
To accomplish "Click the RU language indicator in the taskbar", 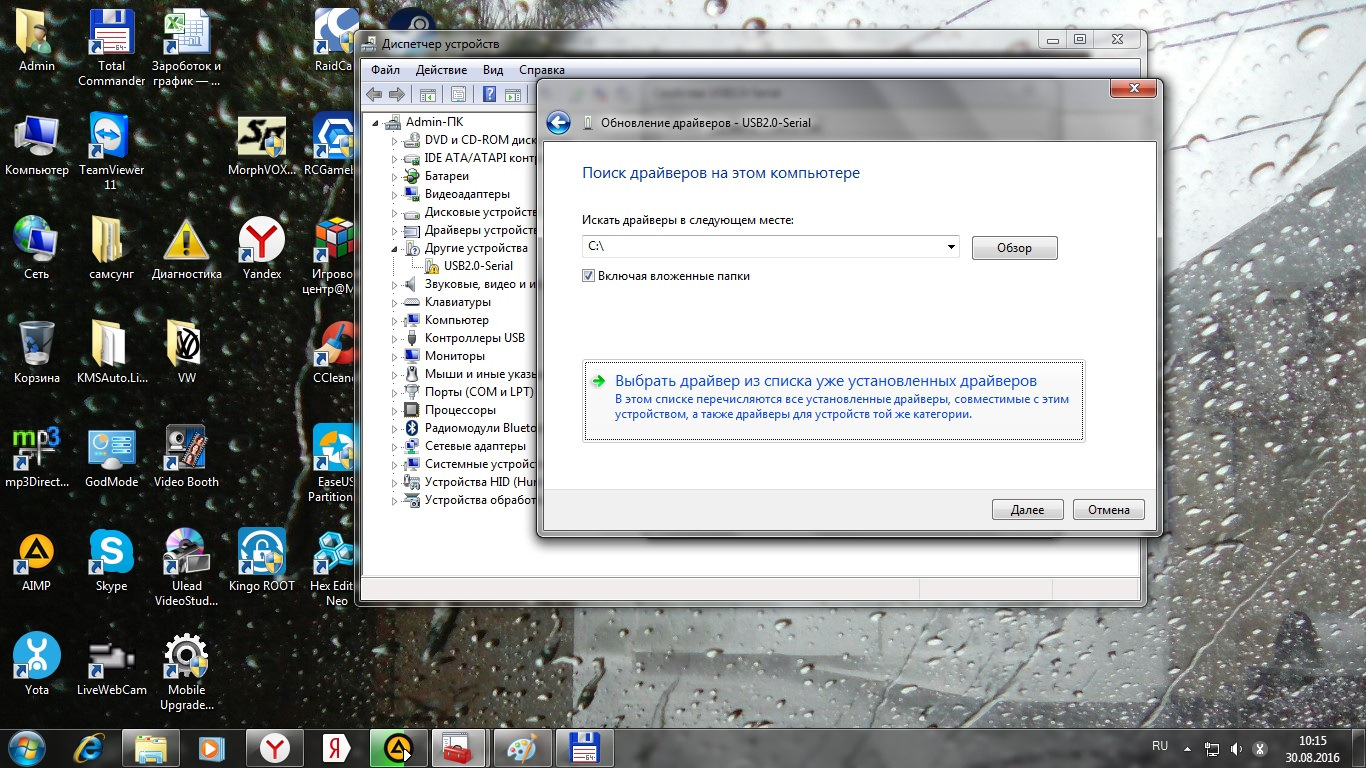I will [1160, 746].
